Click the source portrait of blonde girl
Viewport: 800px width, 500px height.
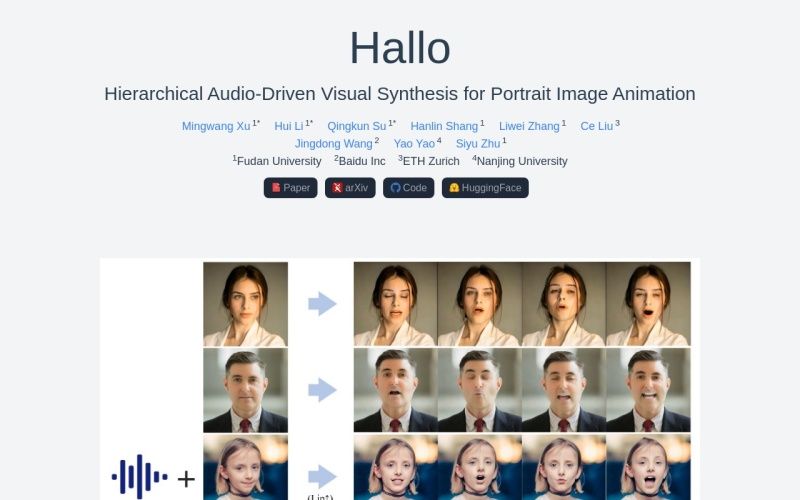tap(245, 467)
